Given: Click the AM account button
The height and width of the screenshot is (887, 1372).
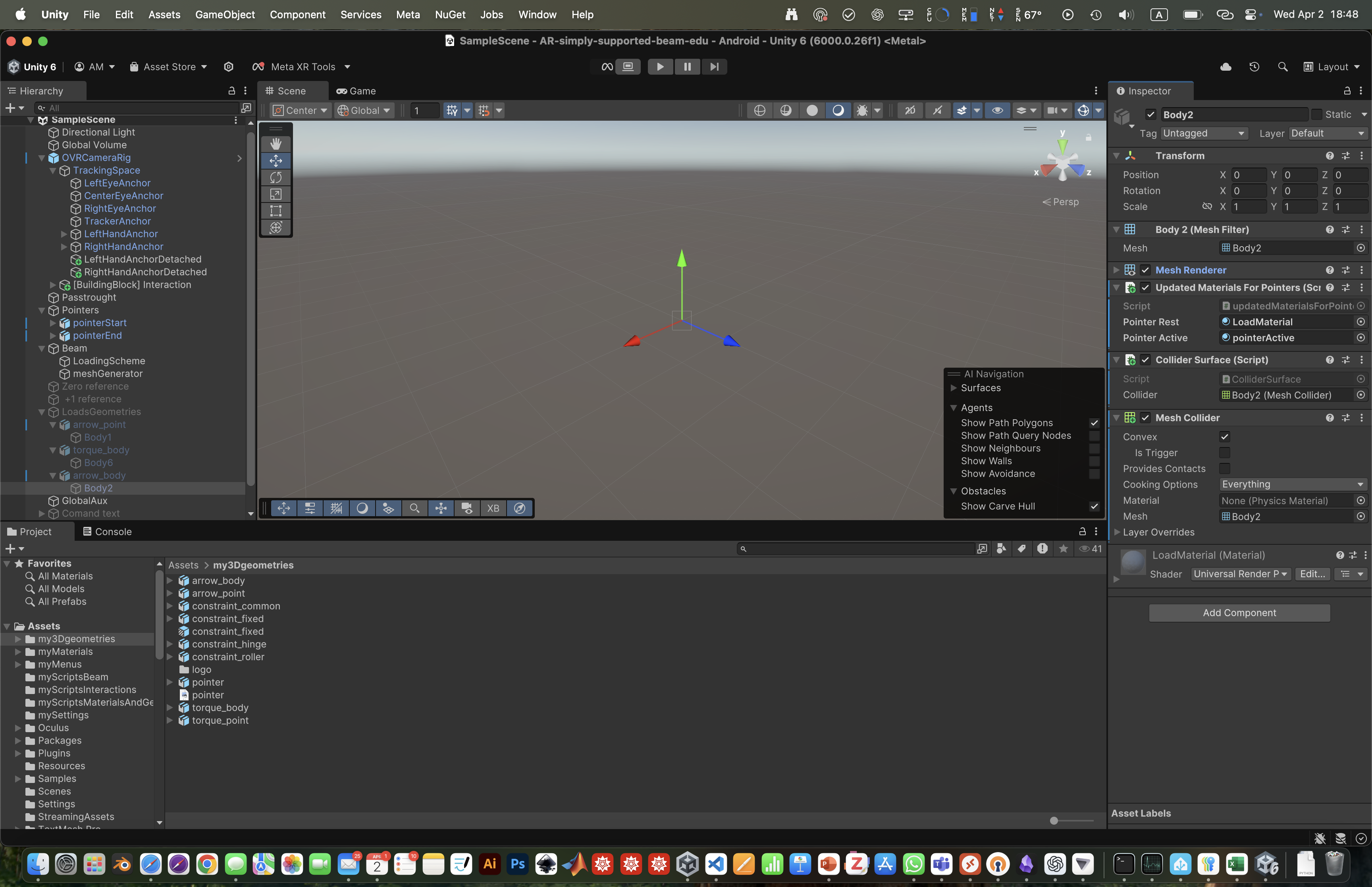Looking at the screenshot, I should coord(95,67).
